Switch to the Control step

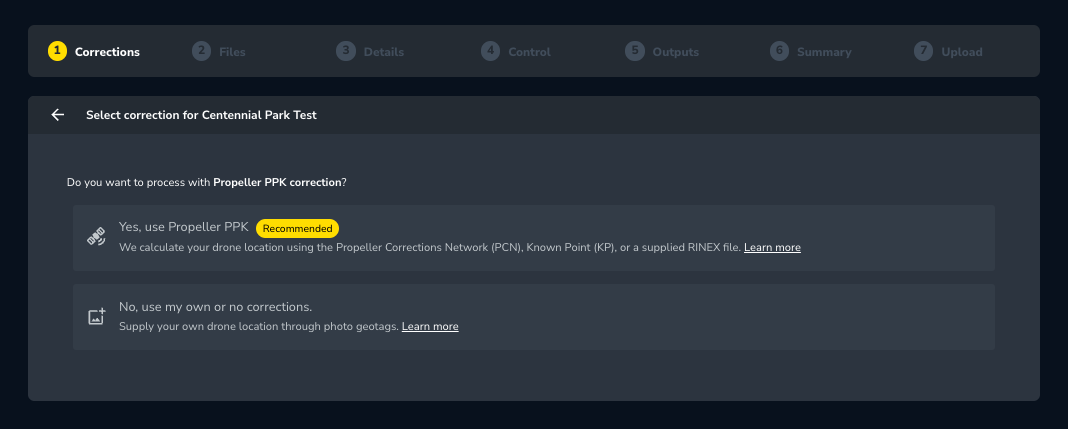click(516, 52)
